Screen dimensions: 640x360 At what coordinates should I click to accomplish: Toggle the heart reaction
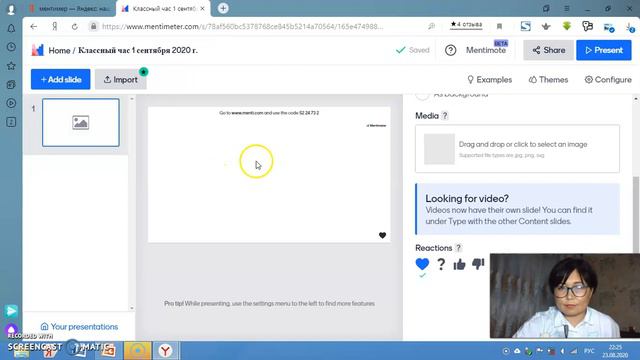422,264
